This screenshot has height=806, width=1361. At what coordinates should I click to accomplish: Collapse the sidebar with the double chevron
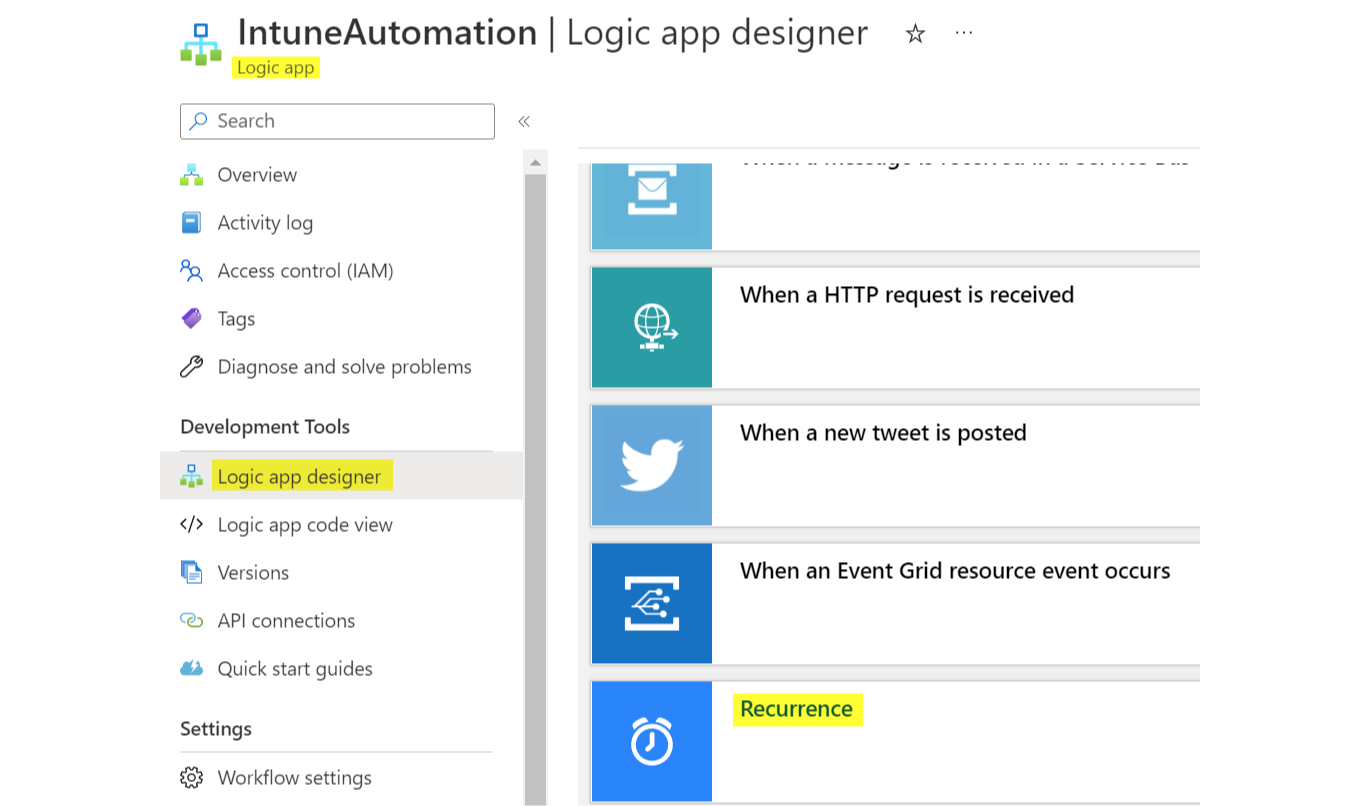(x=524, y=120)
